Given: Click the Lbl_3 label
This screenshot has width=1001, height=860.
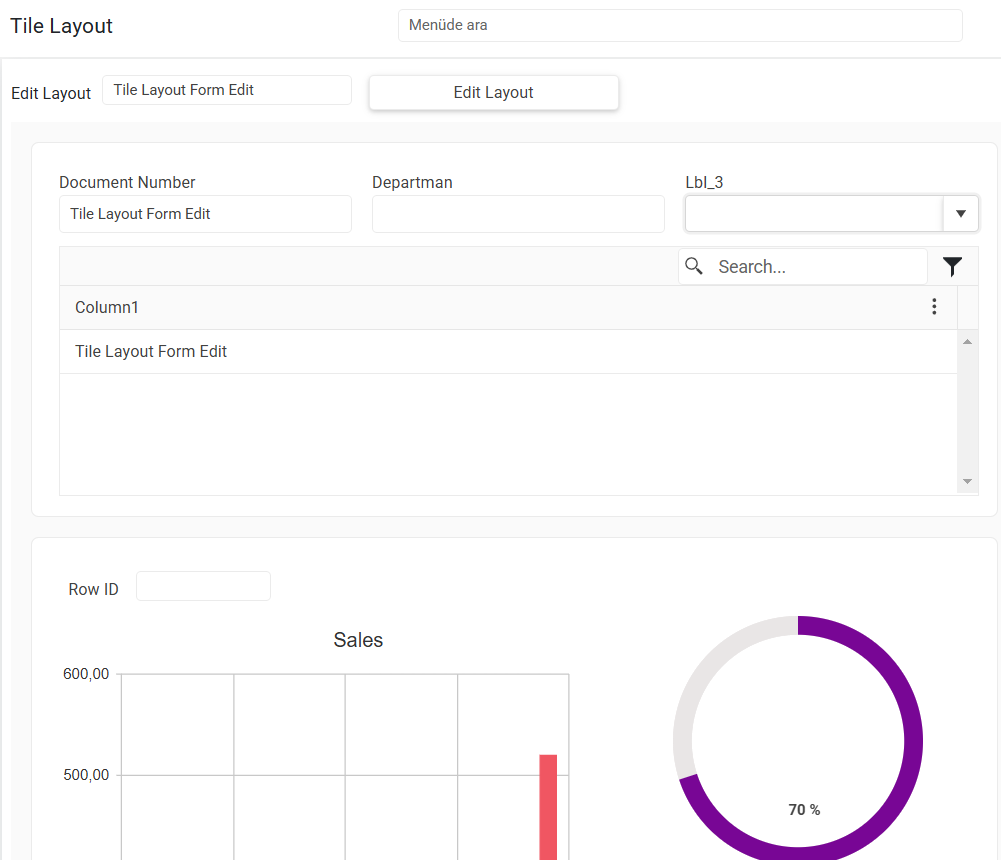Looking at the screenshot, I should point(704,183).
